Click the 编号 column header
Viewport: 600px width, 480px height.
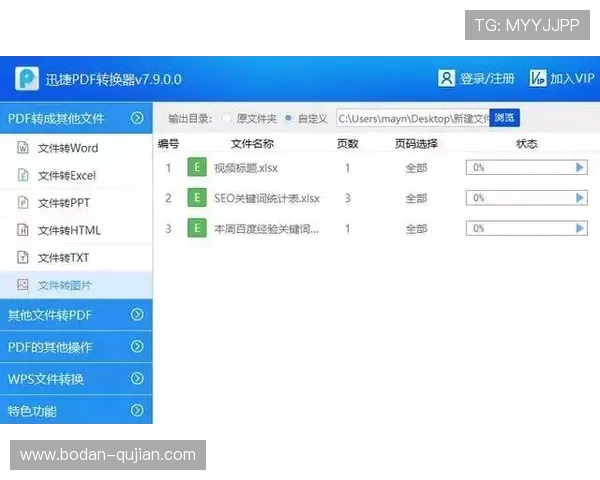point(168,144)
